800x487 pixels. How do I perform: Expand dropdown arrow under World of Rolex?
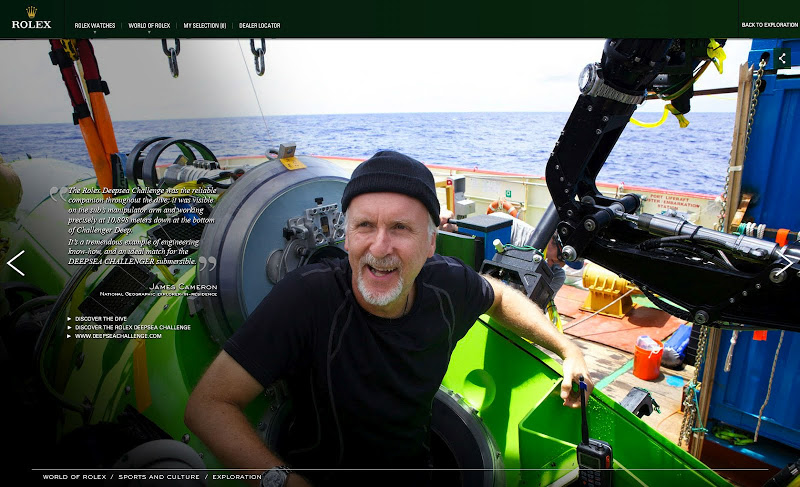tap(149, 32)
